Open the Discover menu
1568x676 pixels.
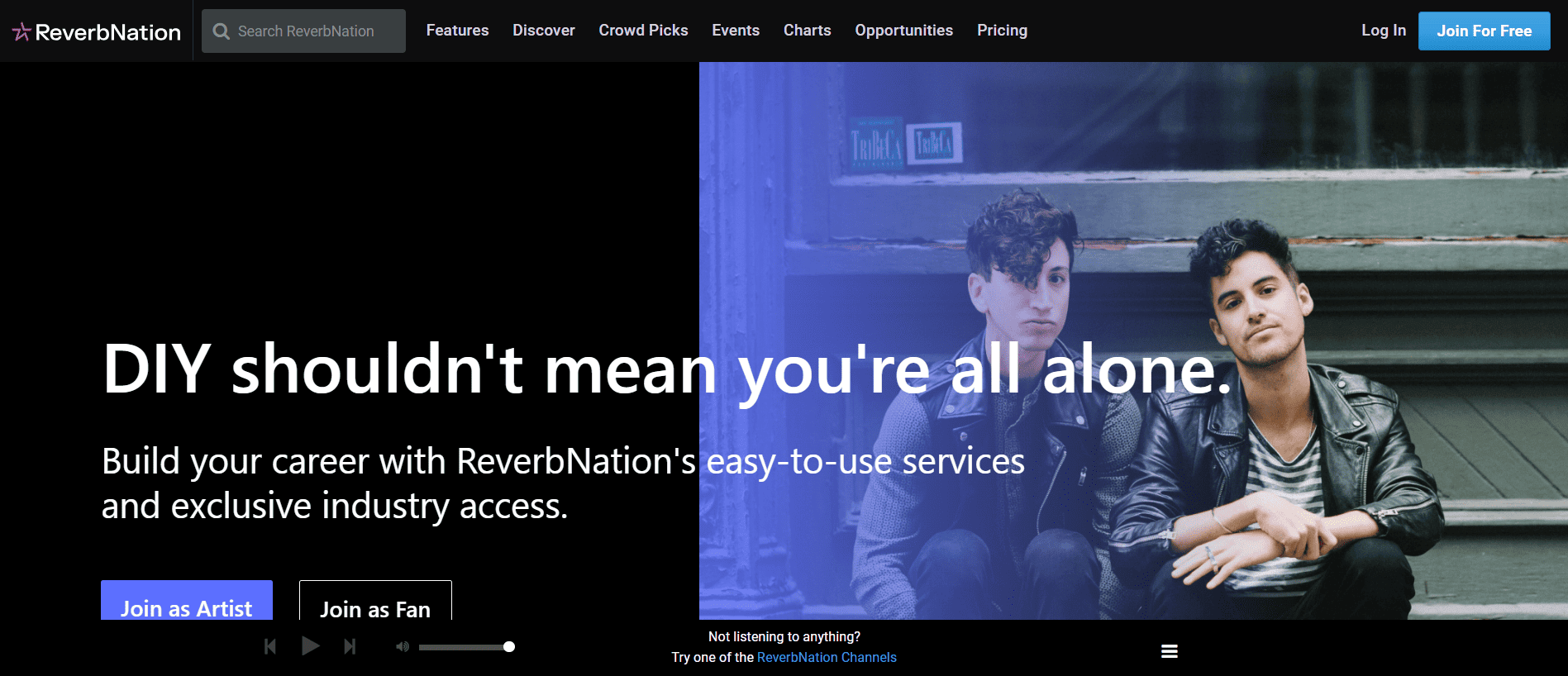click(544, 31)
